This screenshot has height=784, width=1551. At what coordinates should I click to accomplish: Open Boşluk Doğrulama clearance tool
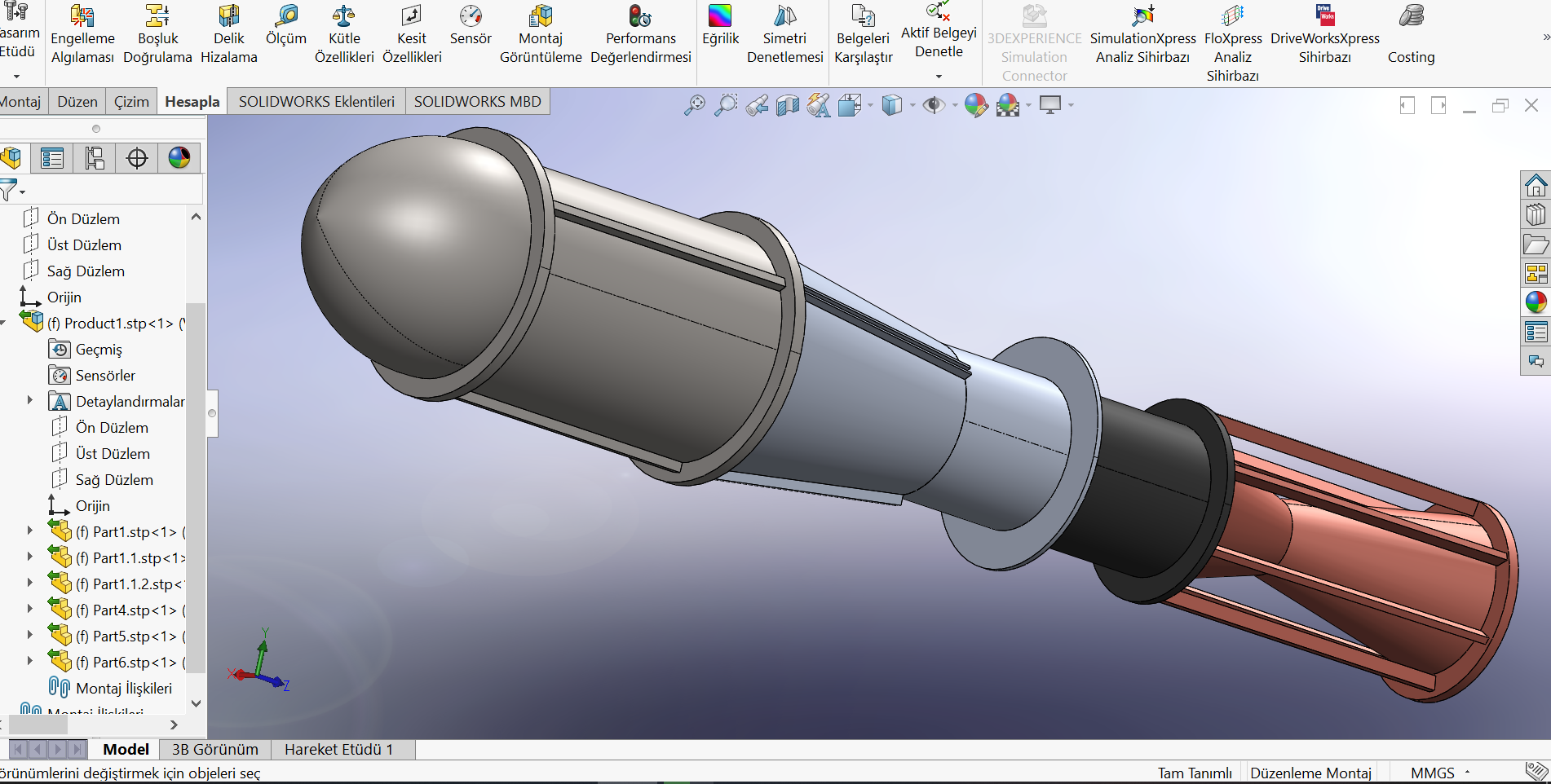pyautogui.click(x=157, y=35)
